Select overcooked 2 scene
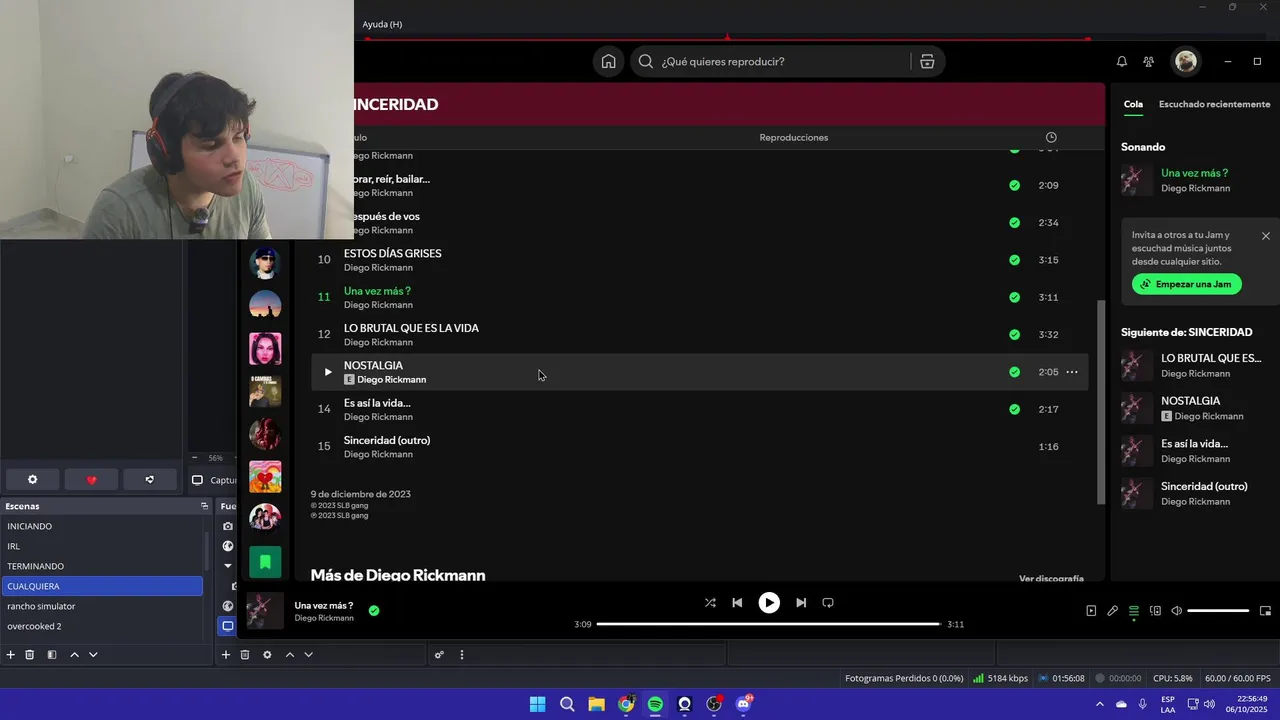Image resolution: width=1280 pixels, height=720 pixels. pyautogui.click(x=102, y=626)
